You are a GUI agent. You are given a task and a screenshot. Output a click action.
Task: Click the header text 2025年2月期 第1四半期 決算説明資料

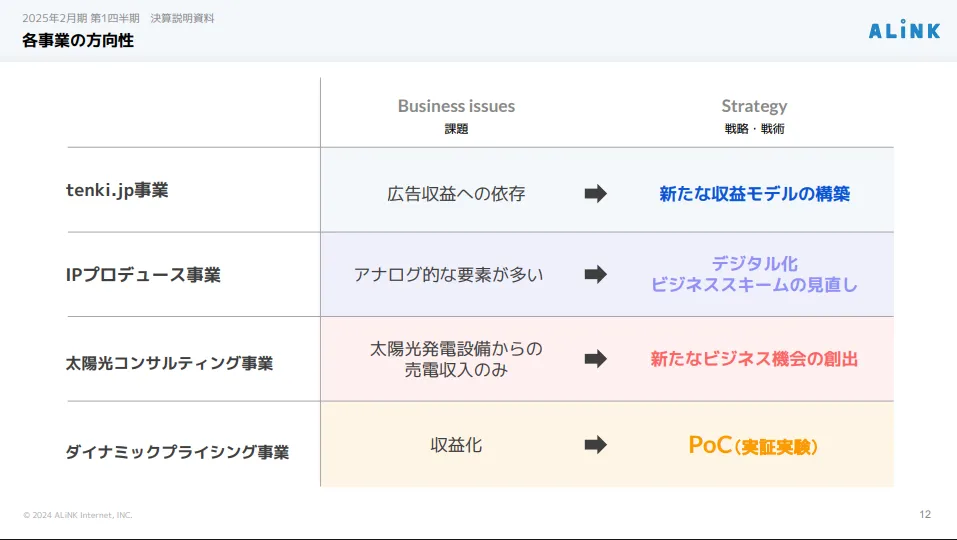pos(118,18)
